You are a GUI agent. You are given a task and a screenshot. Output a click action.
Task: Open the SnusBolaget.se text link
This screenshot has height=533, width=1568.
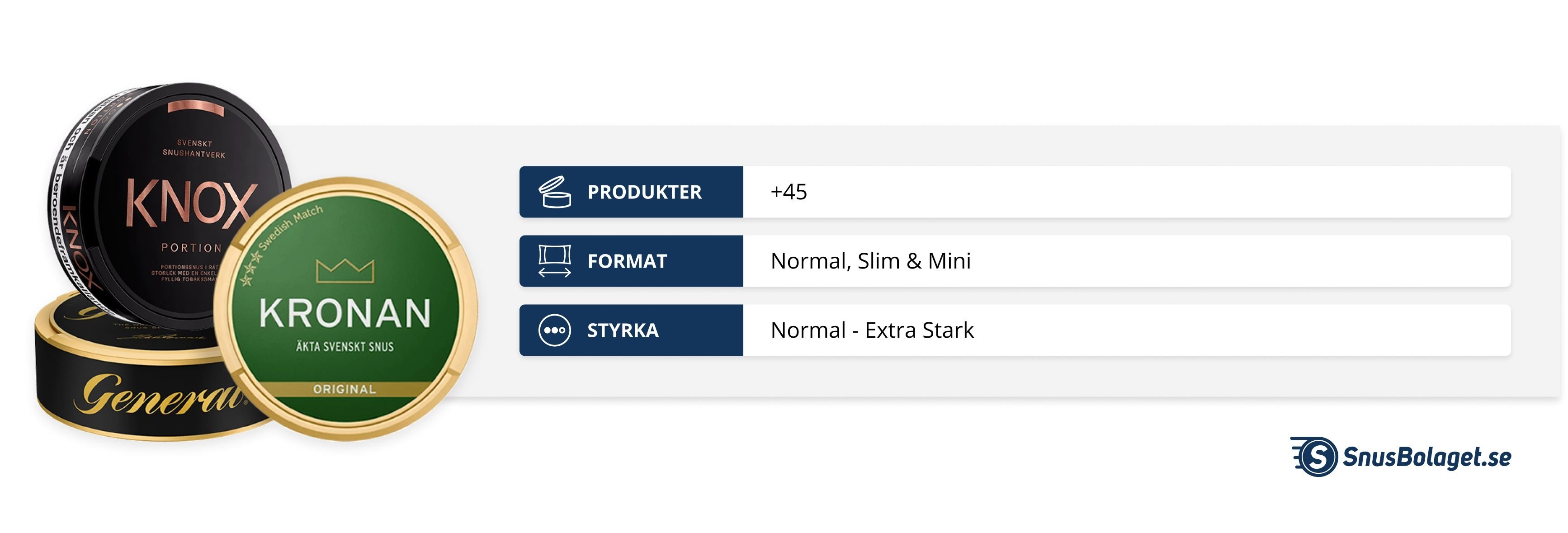click(1426, 457)
